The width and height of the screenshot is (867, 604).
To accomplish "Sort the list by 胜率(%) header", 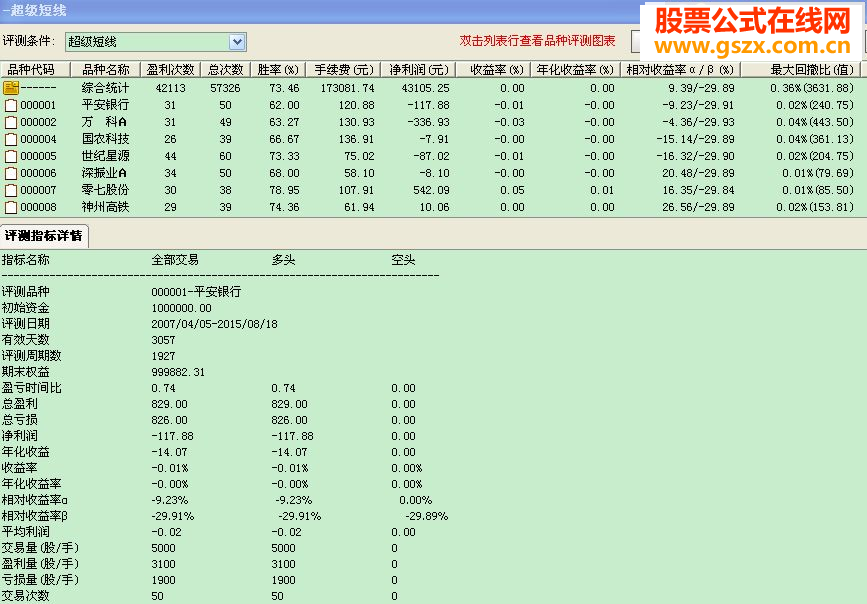I will click(278, 70).
